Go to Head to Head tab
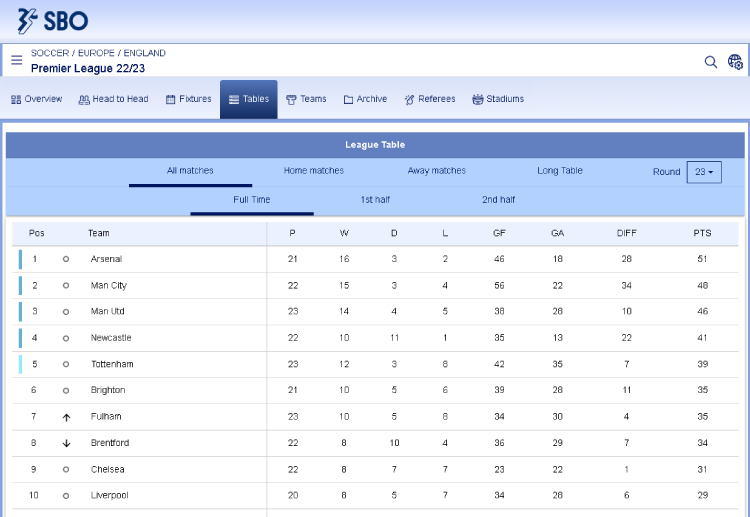Image resolution: width=750 pixels, height=517 pixels. coord(113,99)
